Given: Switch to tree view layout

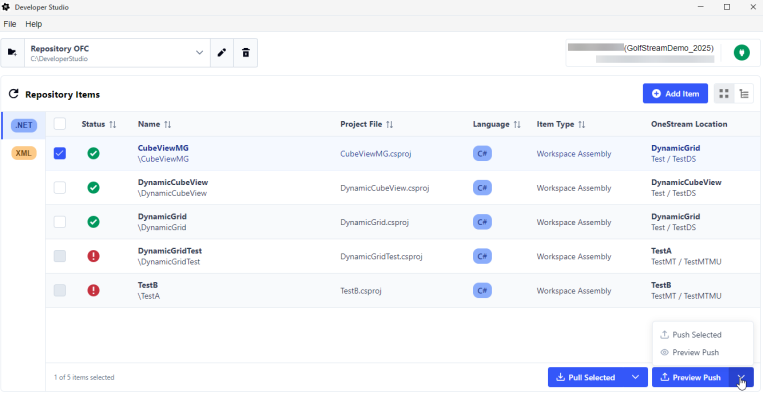Looking at the screenshot, I should [744, 93].
